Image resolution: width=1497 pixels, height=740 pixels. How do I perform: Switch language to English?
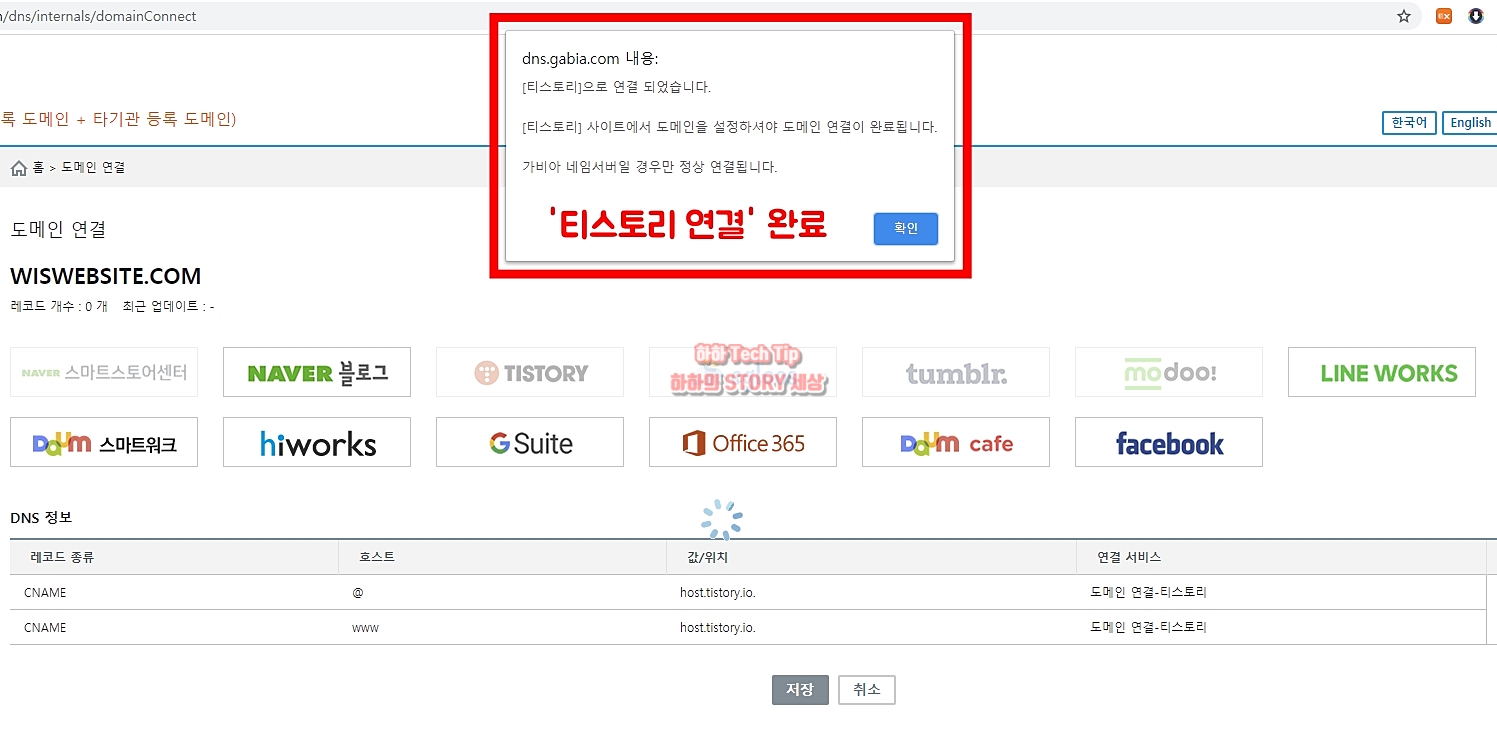1470,122
